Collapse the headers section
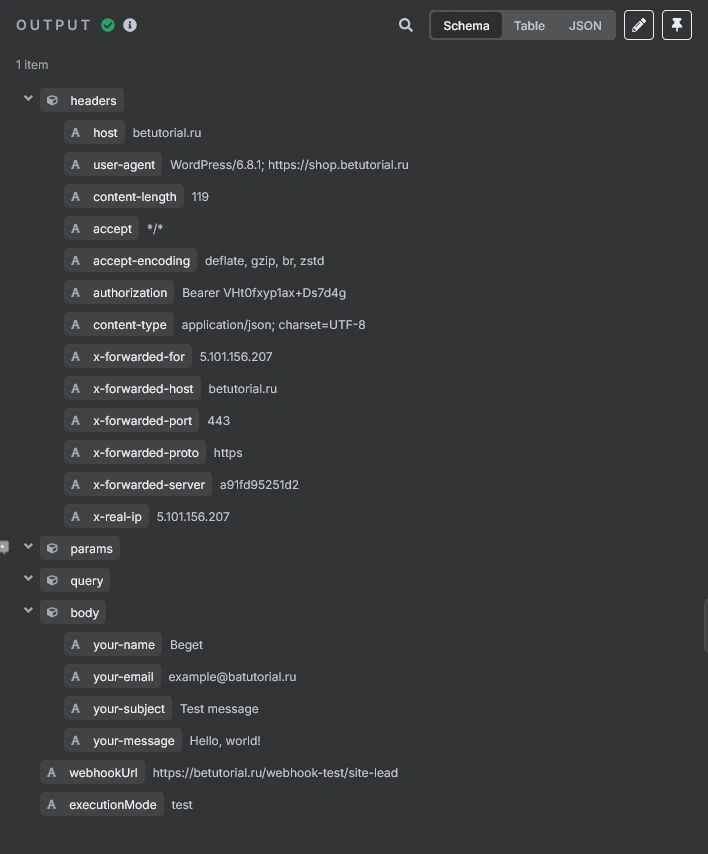The height and width of the screenshot is (854, 708). click(x=28, y=99)
